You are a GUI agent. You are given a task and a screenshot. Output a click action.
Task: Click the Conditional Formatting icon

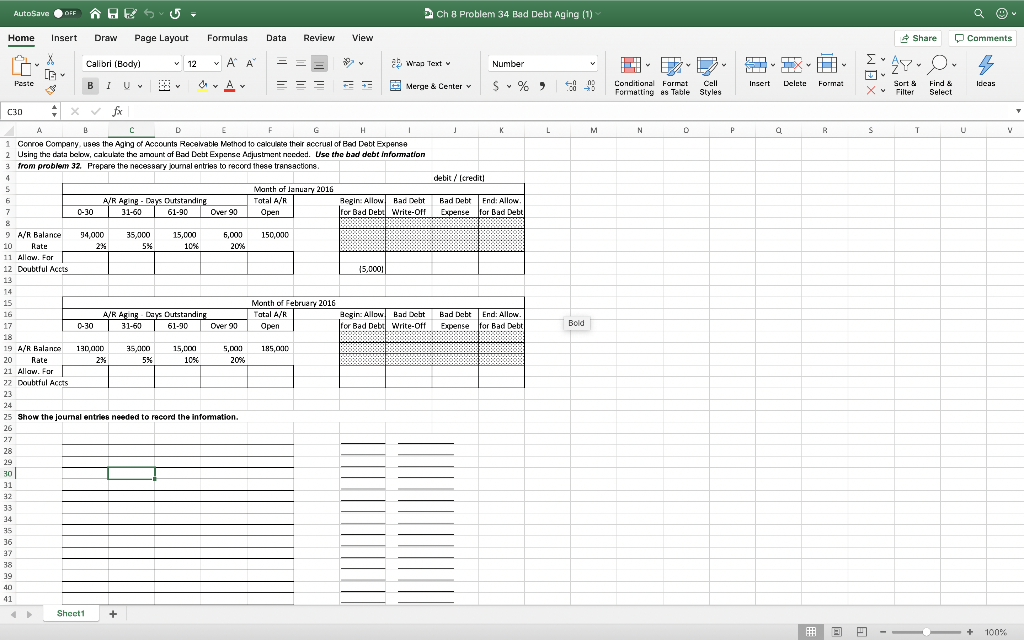pyautogui.click(x=631, y=65)
